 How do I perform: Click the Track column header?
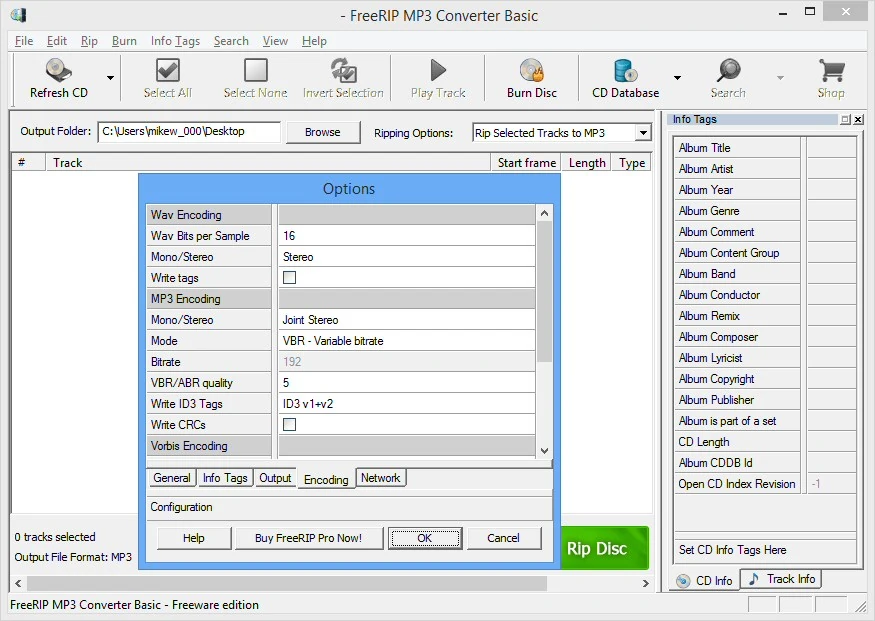click(268, 163)
